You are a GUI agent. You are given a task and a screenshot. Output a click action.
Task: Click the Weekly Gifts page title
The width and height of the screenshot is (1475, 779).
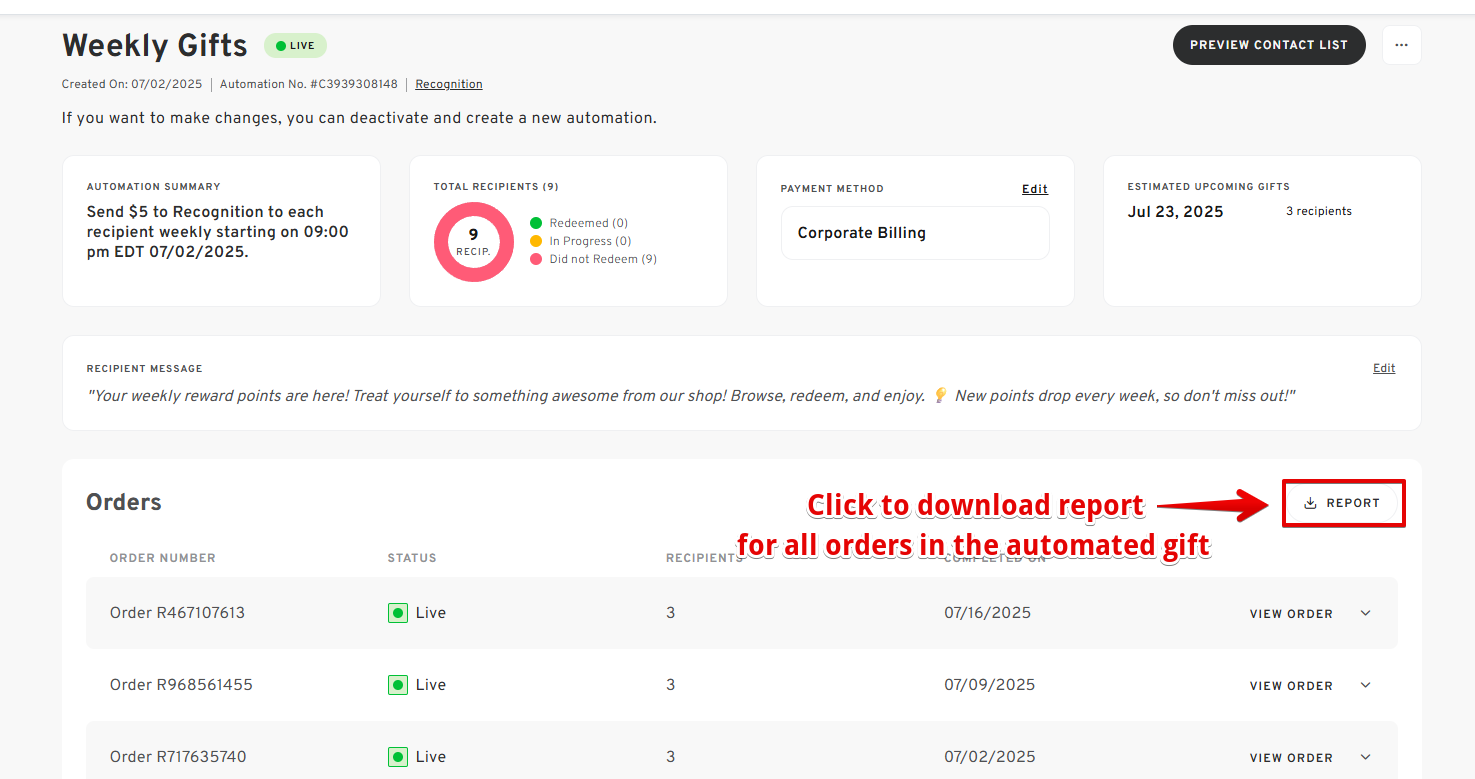coord(155,45)
